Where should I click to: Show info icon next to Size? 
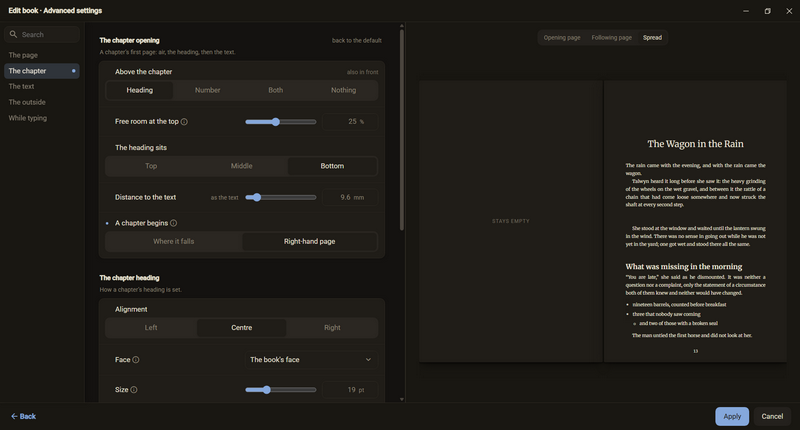tap(134, 390)
